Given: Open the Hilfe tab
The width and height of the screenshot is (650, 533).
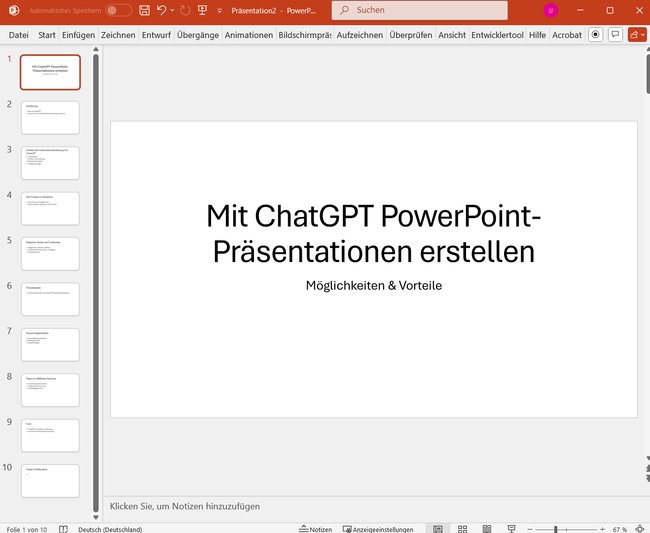Looking at the screenshot, I should pyautogui.click(x=537, y=35).
